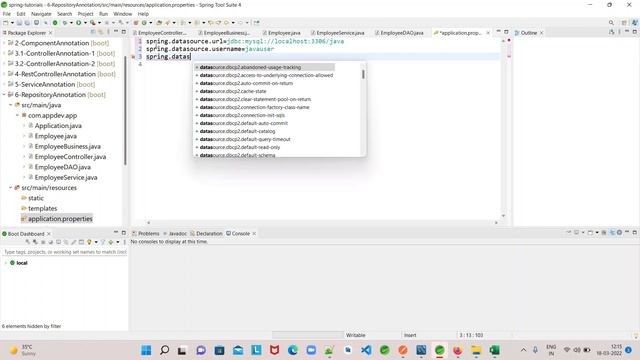Open the Window menu
The width and height of the screenshot is (640, 360).
[122, 14]
